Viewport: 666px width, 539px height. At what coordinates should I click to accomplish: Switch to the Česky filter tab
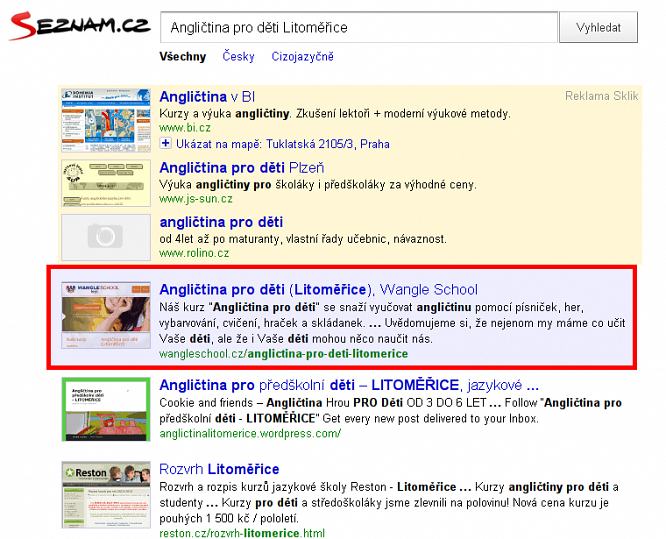(x=238, y=56)
